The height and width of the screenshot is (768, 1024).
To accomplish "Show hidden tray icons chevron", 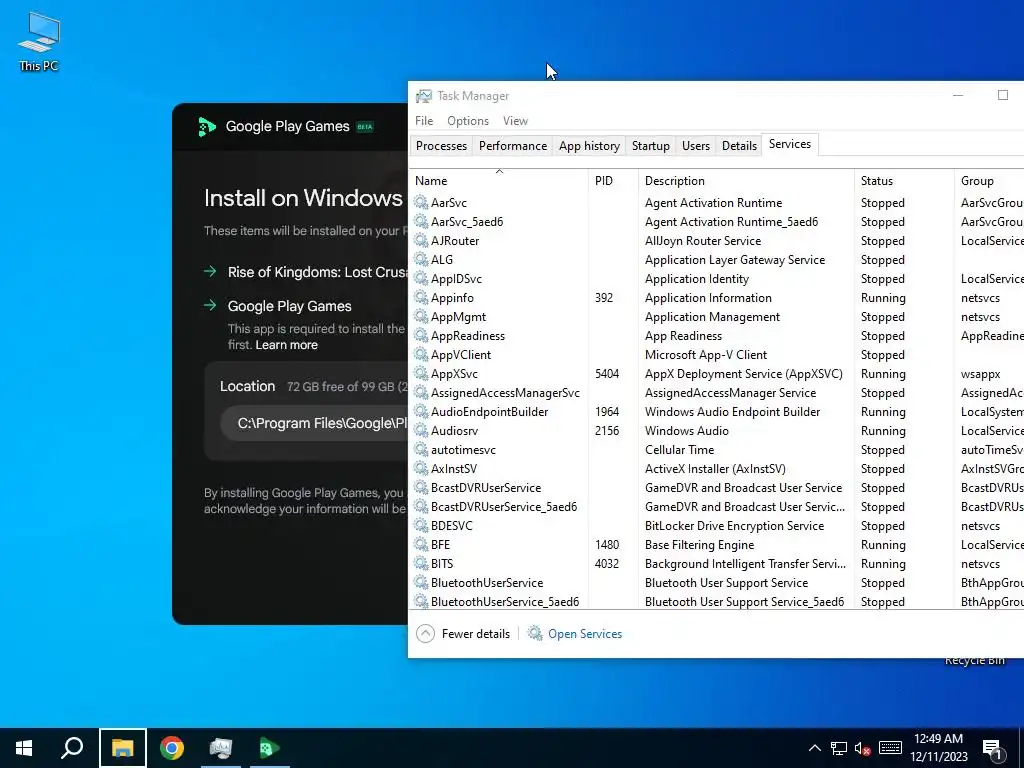I will [x=814, y=748].
